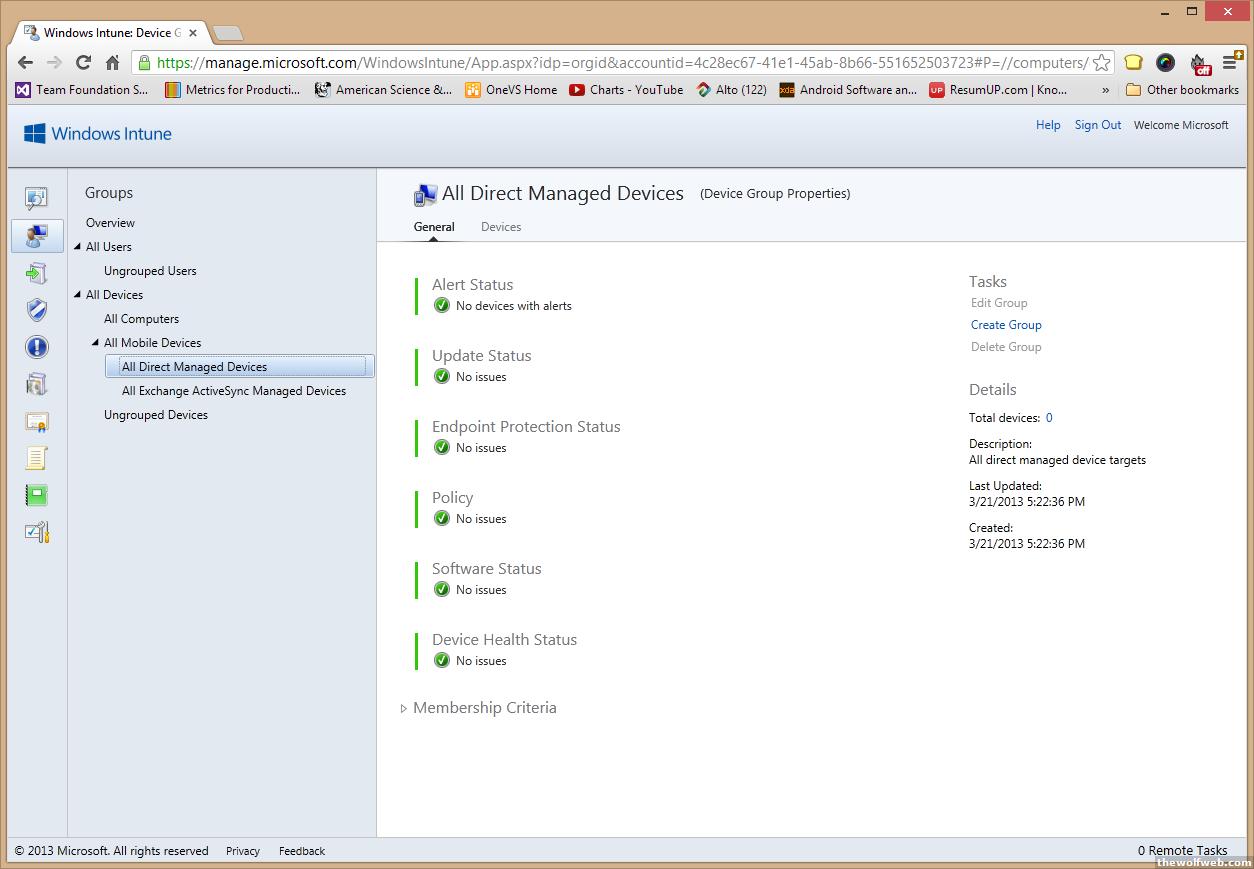Collapse the All Mobile Devices node
Screen dimensions: 1254x869
click(96, 343)
